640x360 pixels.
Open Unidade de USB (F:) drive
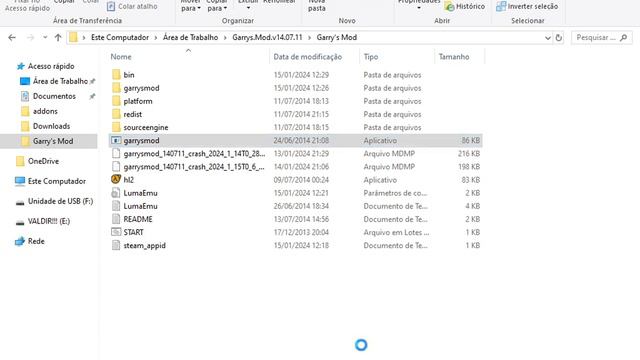pyautogui.click(x=60, y=201)
